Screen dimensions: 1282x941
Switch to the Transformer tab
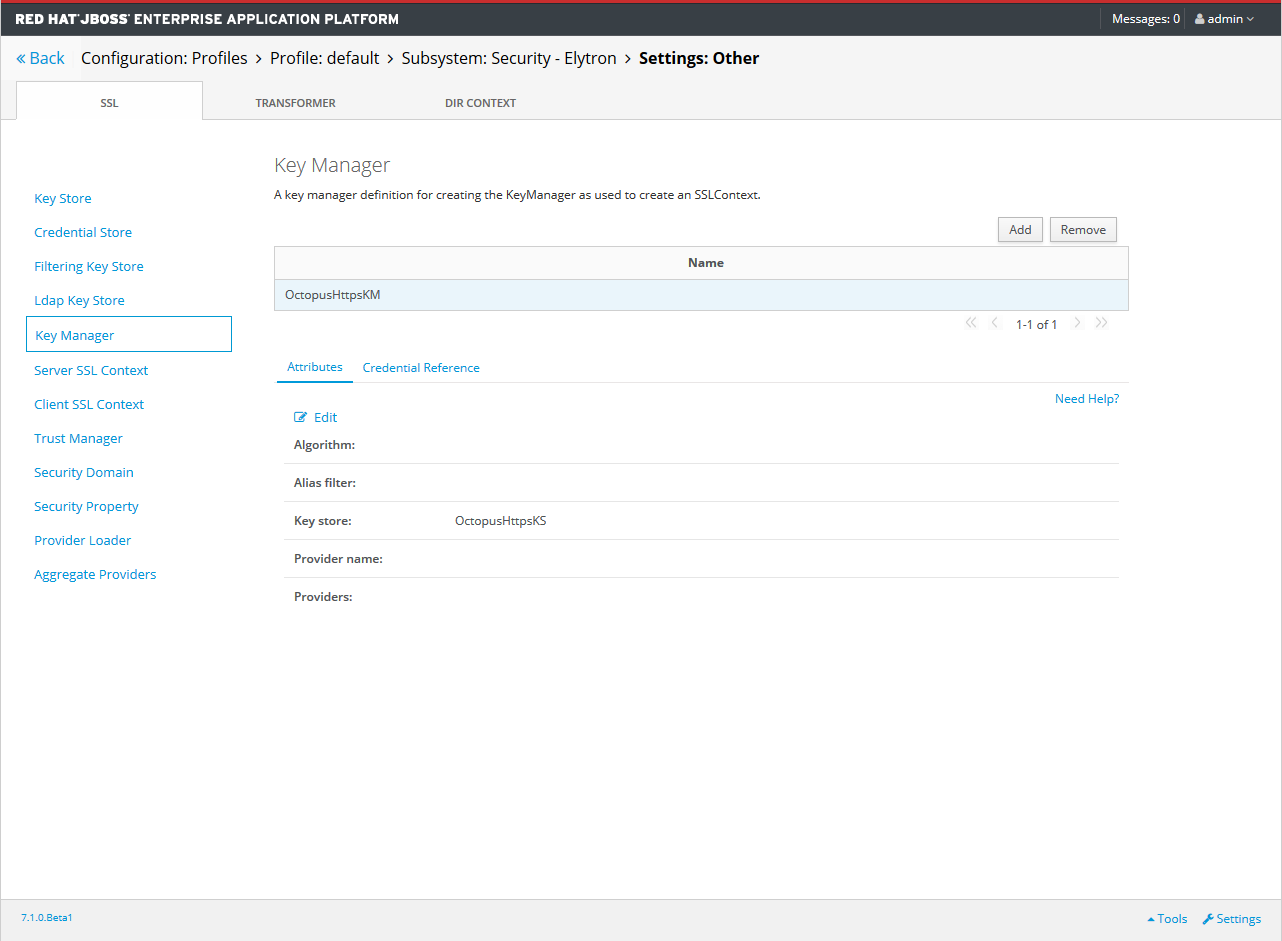pyautogui.click(x=295, y=103)
